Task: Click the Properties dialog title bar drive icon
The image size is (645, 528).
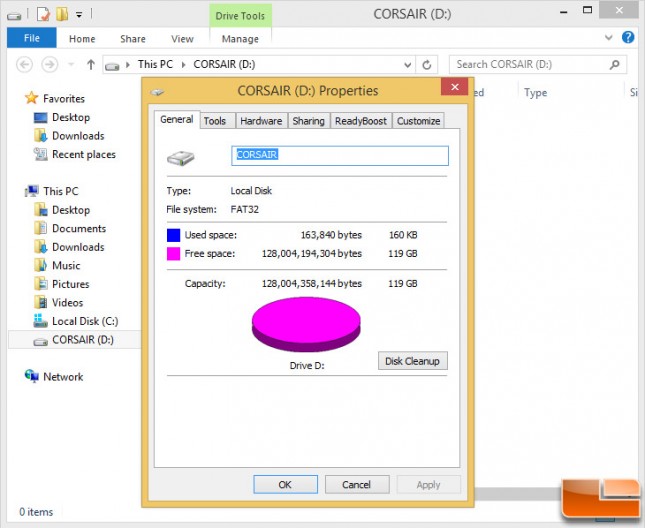Action: (x=158, y=92)
